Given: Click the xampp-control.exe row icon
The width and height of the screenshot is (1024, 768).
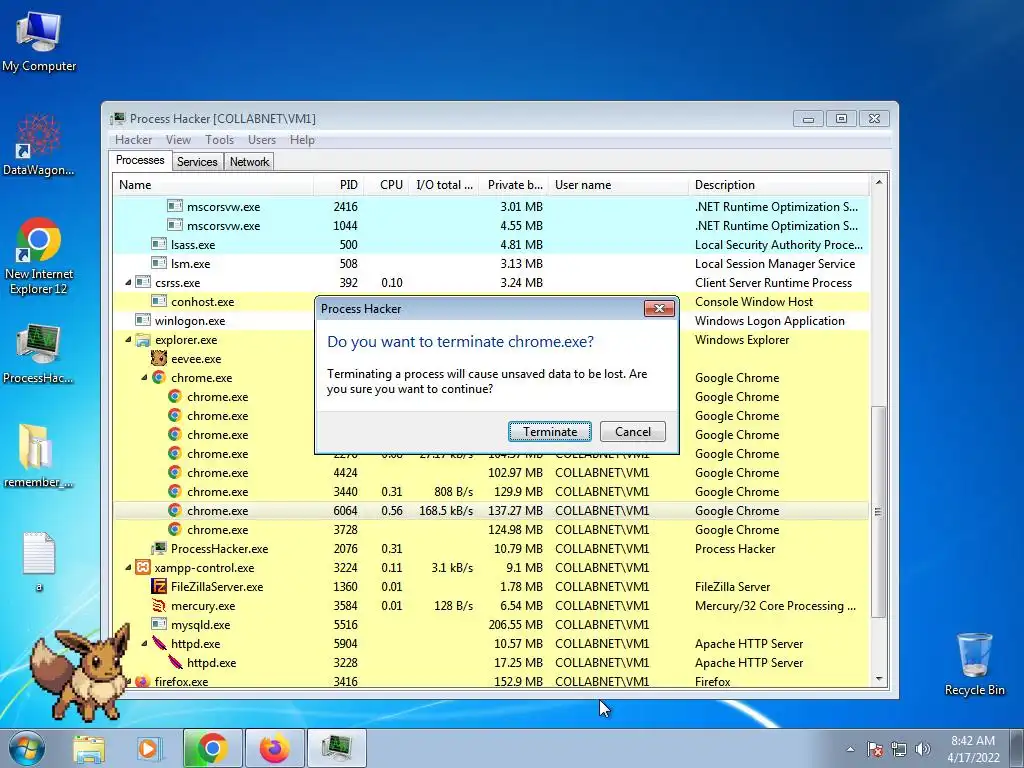Looking at the screenshot, I should pos(143,568).
